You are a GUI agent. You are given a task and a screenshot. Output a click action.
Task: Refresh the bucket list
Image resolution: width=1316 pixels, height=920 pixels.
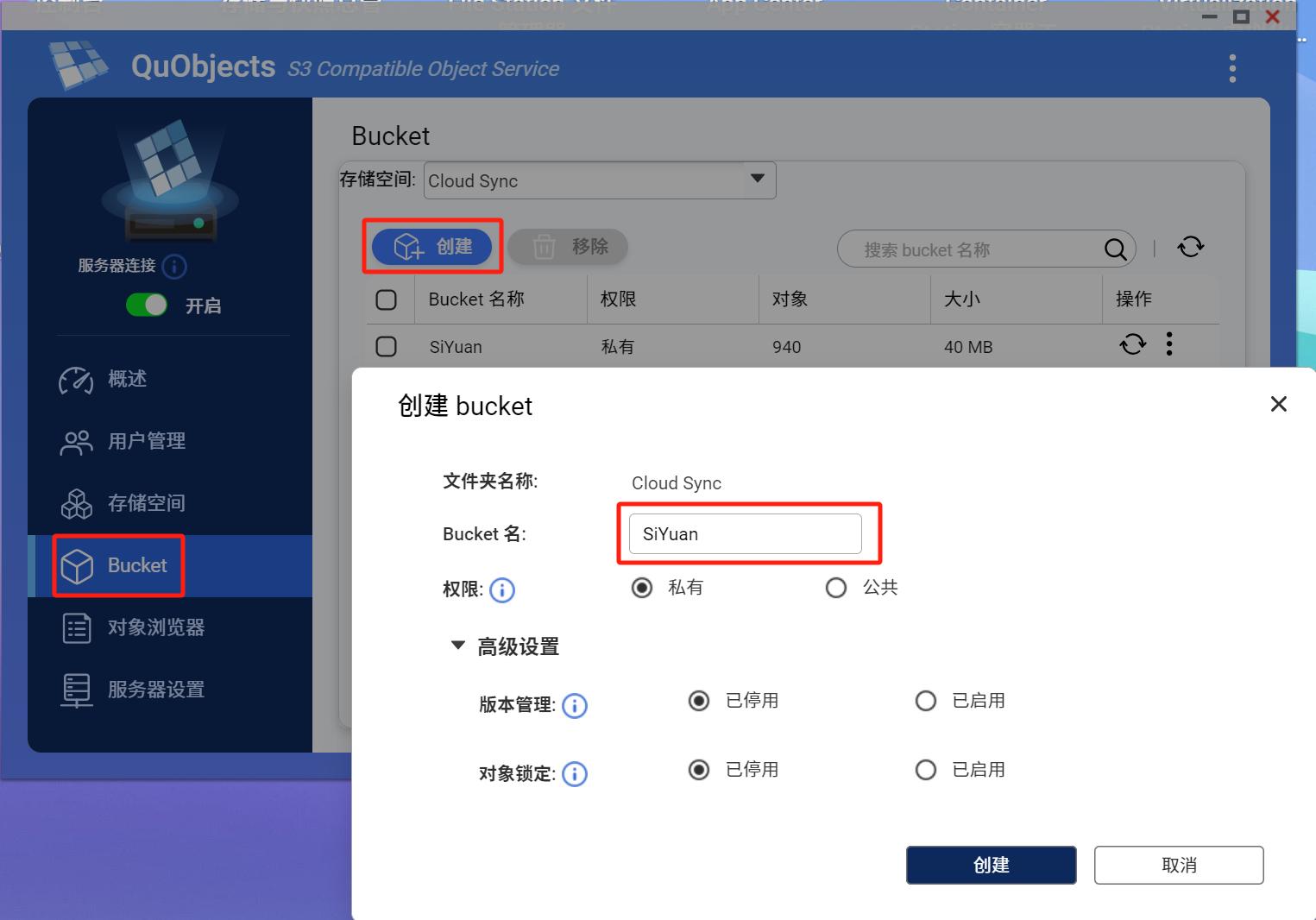click(x=1191, y=248)
